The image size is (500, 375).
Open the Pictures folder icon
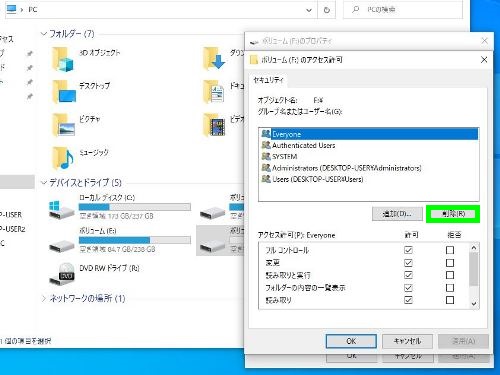tap(63, 125)
